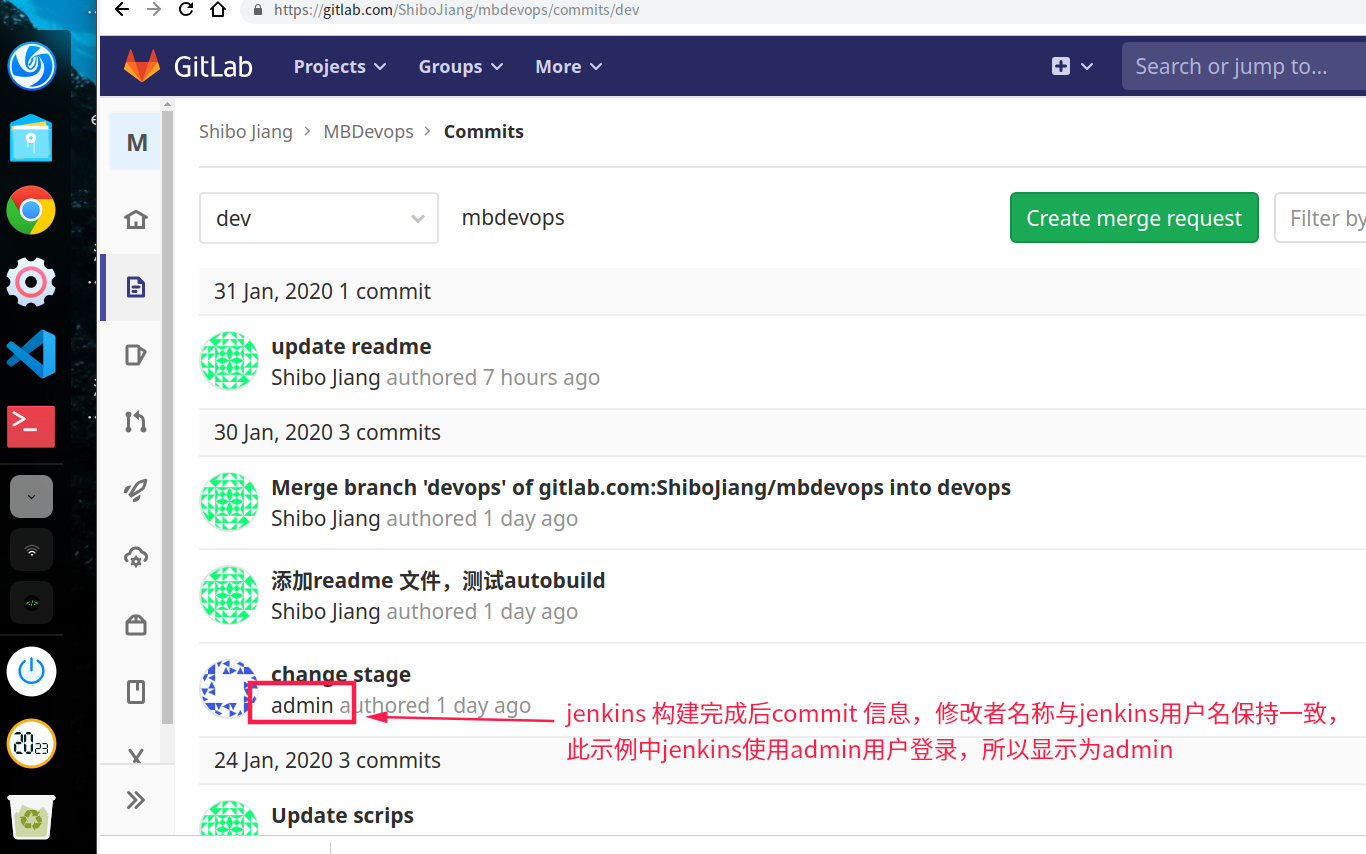This screenshot has width=1366, height=854.
Task: Click the green code-brackets tray icon
Action: click(31, 603)
